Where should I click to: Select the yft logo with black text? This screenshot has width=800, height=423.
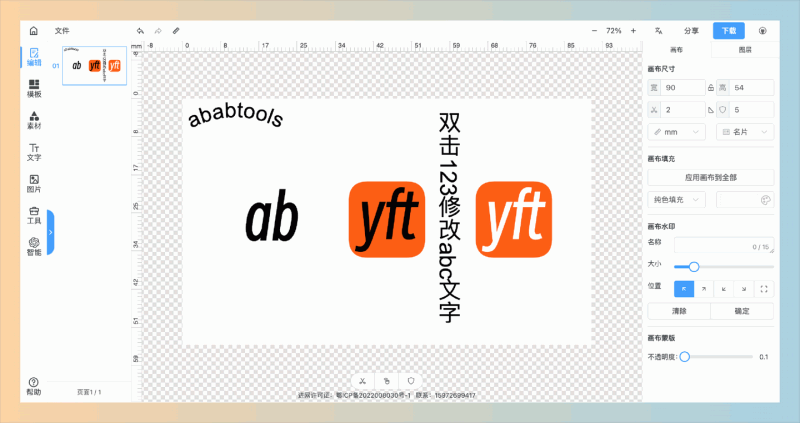pyautogui.click(x=387, y=219)
